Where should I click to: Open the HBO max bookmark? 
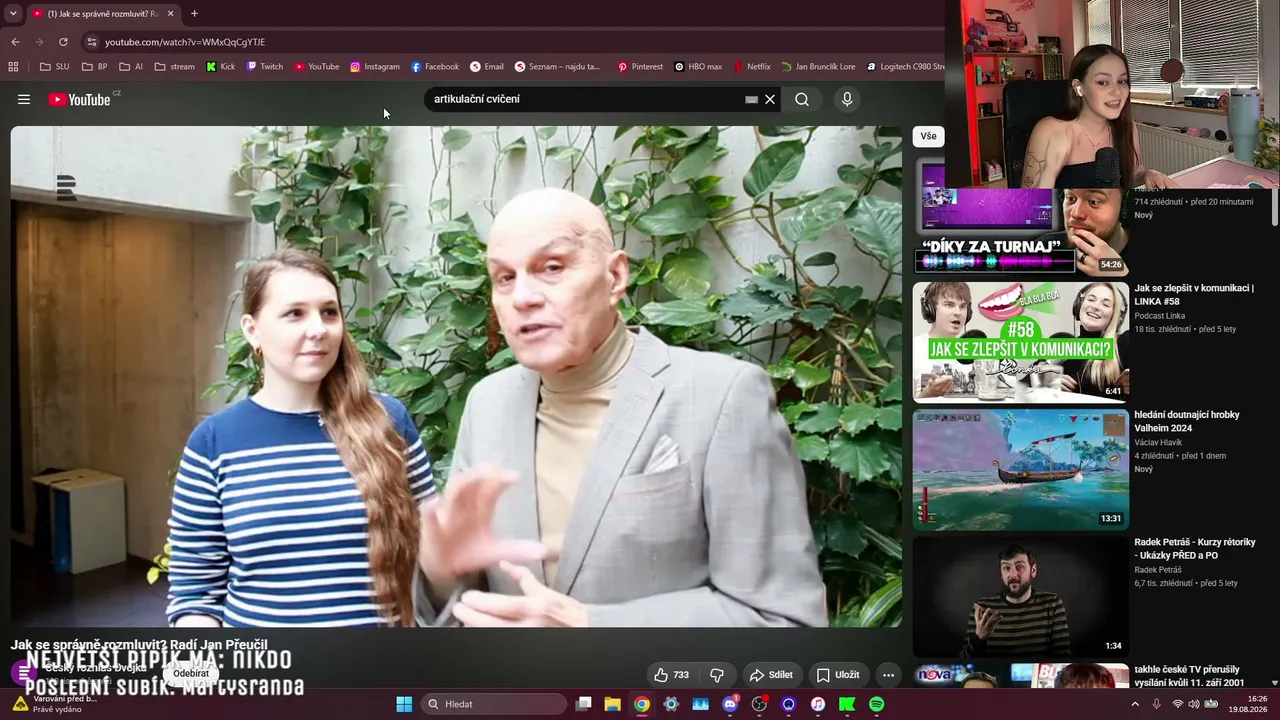click(698, 67)
